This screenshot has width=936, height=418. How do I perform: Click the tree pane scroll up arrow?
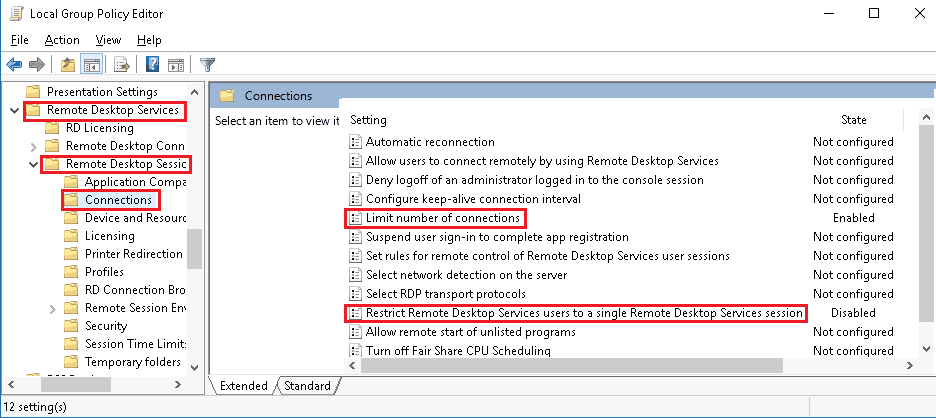pyautogui.click(x=195, y=93)
